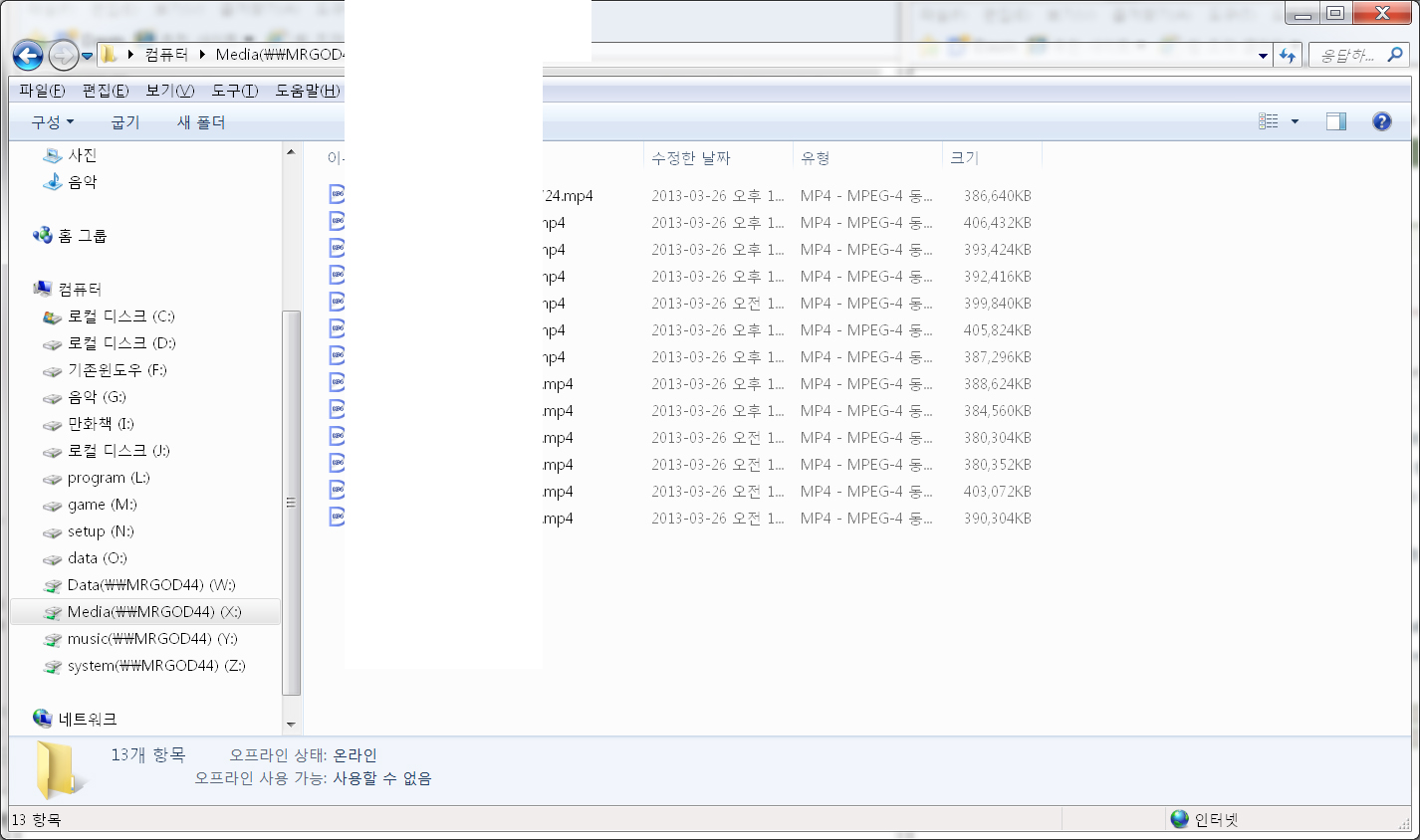Click the 인터넷 globe icon in the status bar
Screen dimensions: 1420x840
tap(1180, 819)
